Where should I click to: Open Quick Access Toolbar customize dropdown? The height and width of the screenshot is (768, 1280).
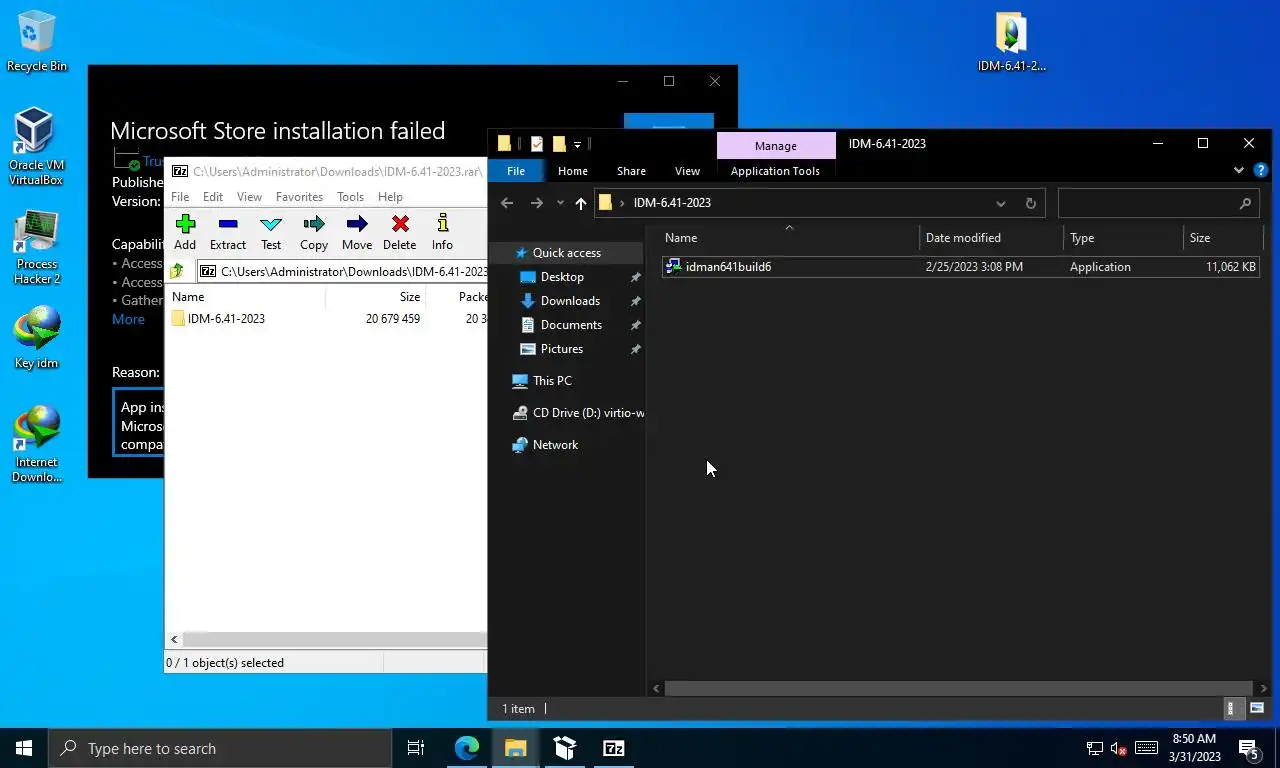pyautogui.click(x=577, y=145)
